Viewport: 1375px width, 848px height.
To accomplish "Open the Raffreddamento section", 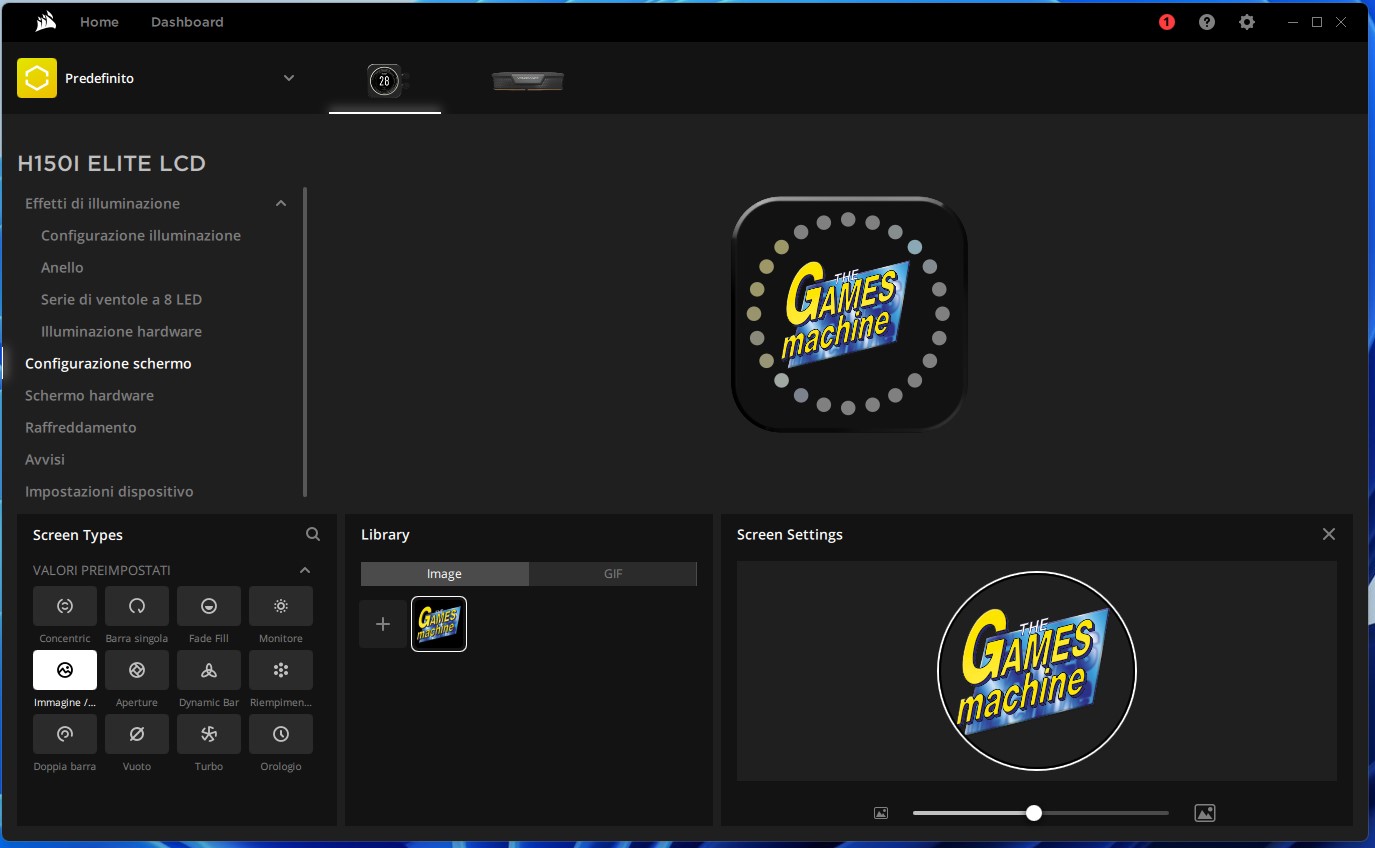I will tap(80, 427).
